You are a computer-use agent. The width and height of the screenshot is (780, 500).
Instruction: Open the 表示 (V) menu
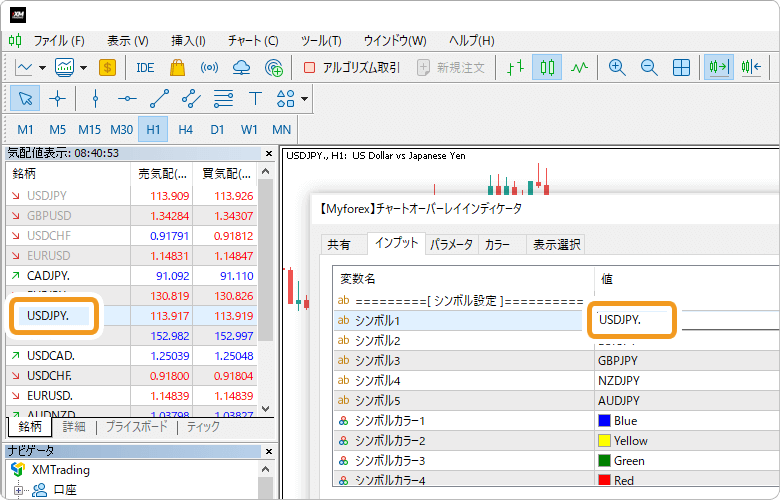pos(128,41)
